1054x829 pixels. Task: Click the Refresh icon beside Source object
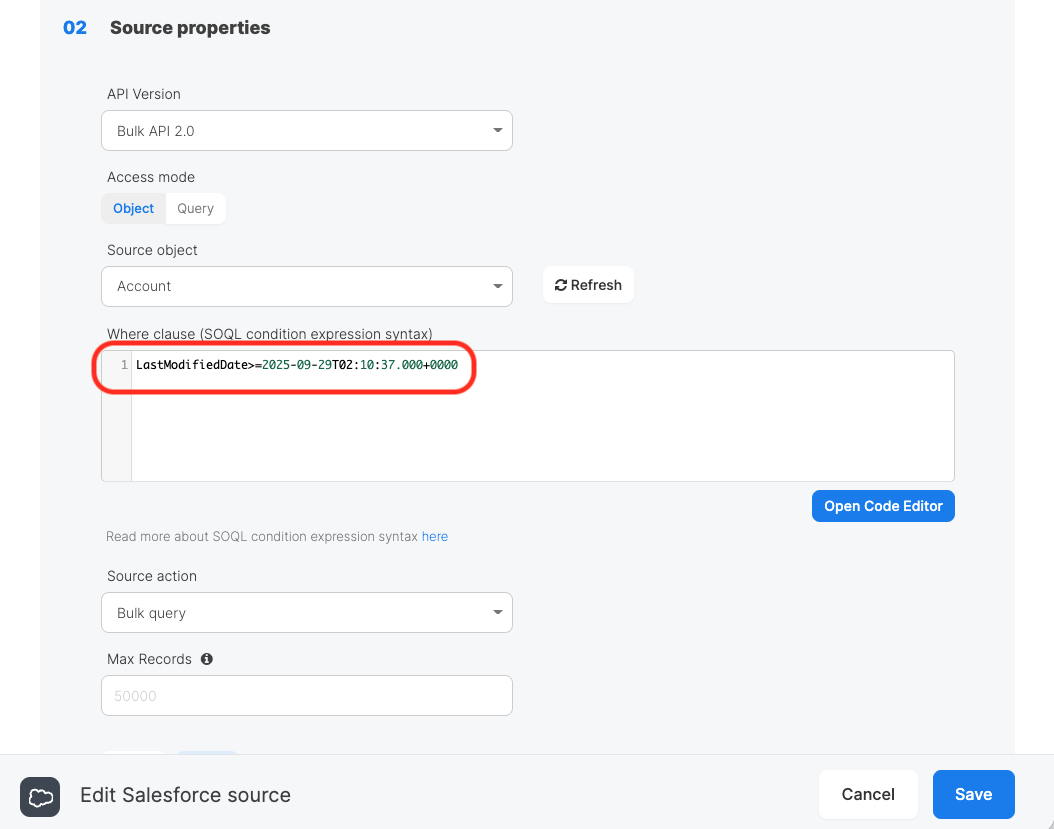[x=562, y=284]
